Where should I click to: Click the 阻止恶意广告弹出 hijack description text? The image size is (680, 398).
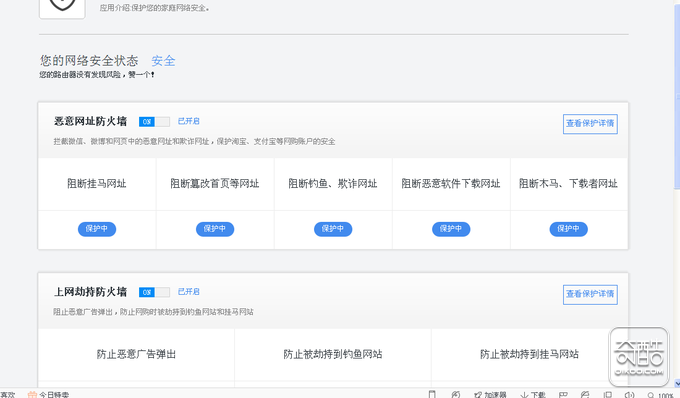pos(154,312)
